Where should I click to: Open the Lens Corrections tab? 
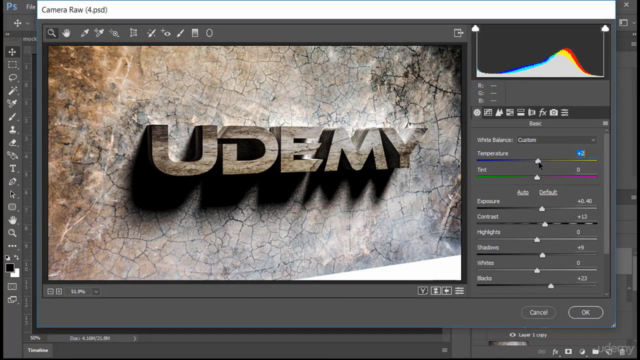coord(531,113)
